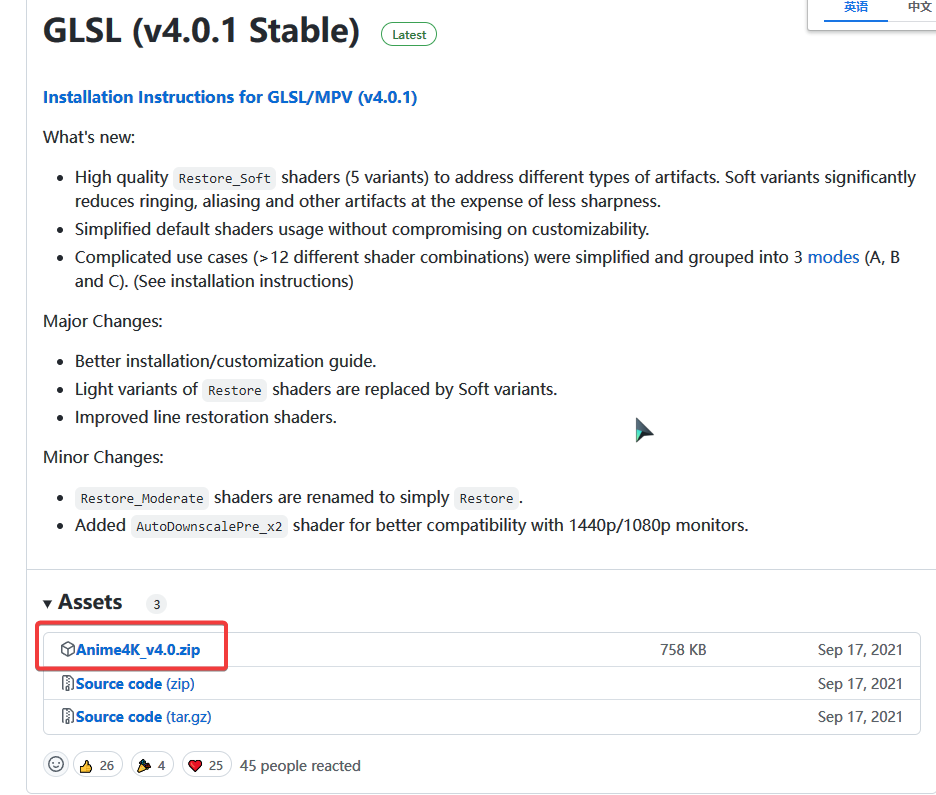936x795 pixels.
Task: Click the archive icon beside Source code (tar.gz)
Action: (x=68, y=717)
